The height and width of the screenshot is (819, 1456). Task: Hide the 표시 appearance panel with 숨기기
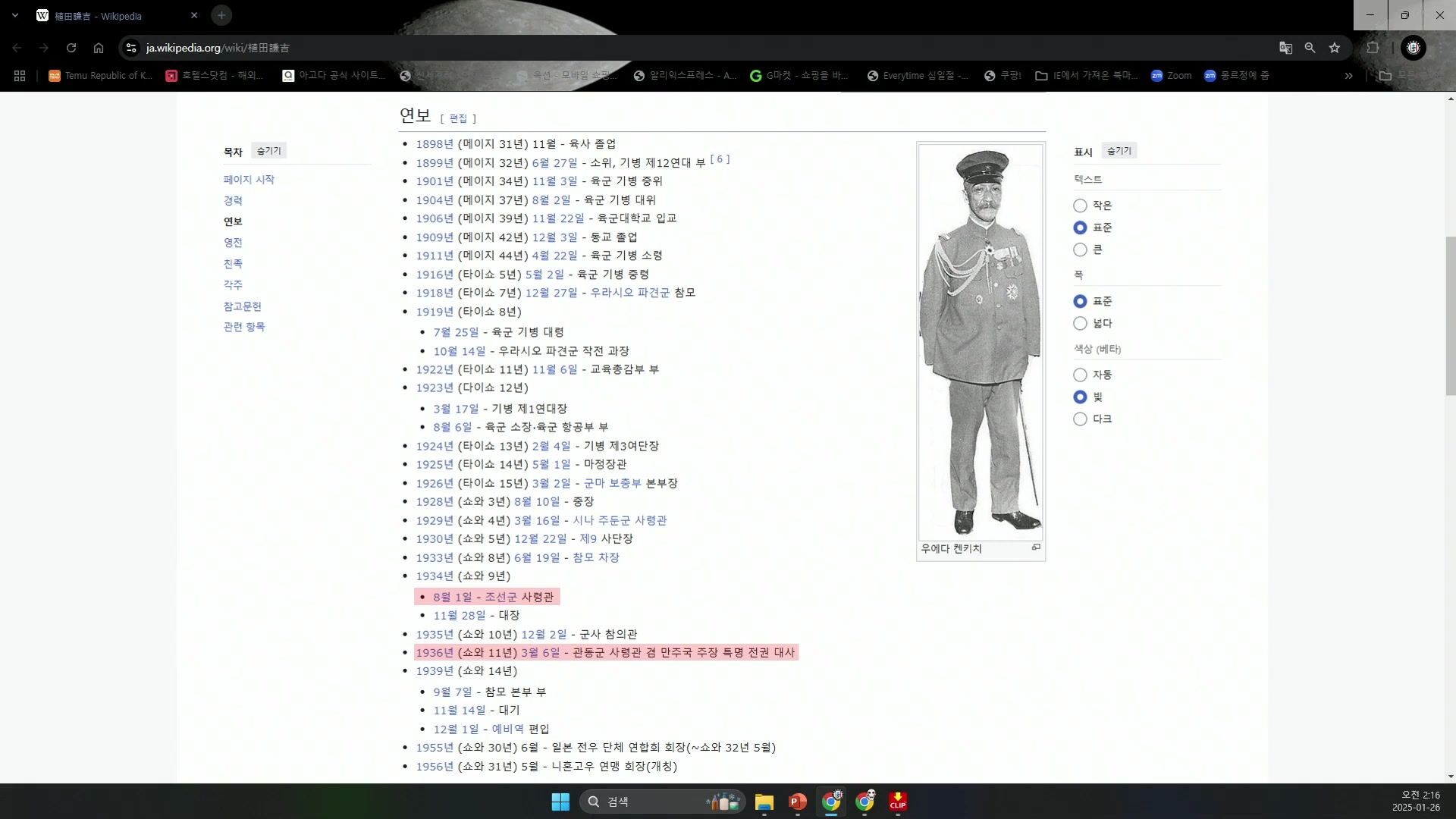tap(1119, 151)
